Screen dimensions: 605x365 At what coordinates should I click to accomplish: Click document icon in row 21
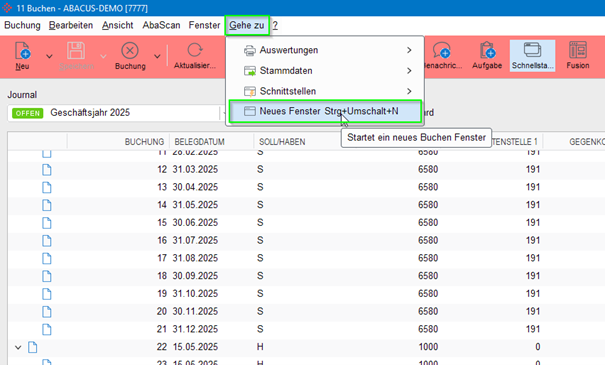[47, 330]
